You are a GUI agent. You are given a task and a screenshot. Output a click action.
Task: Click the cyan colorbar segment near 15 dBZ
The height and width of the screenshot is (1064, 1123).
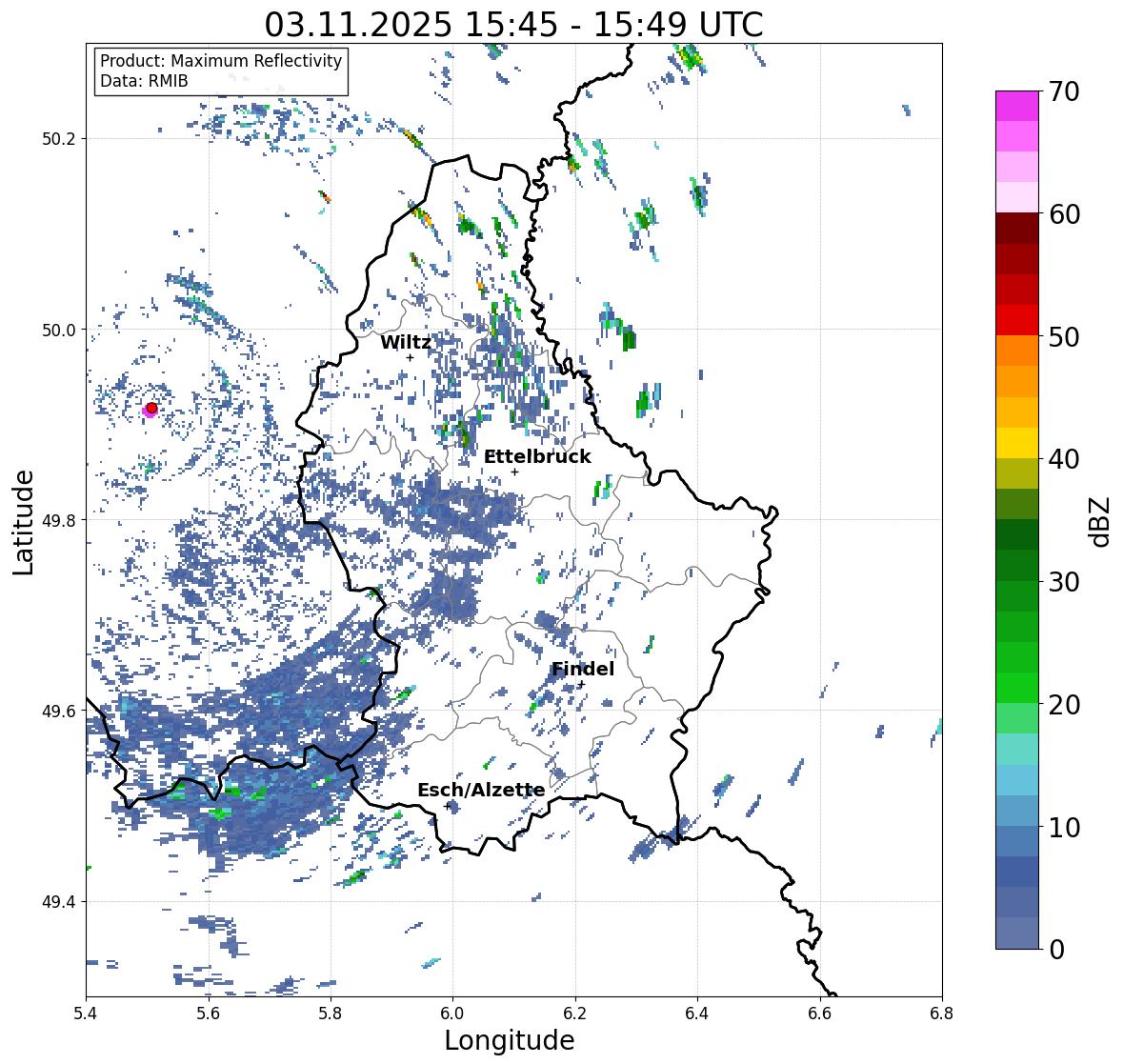click(1017, 780)
